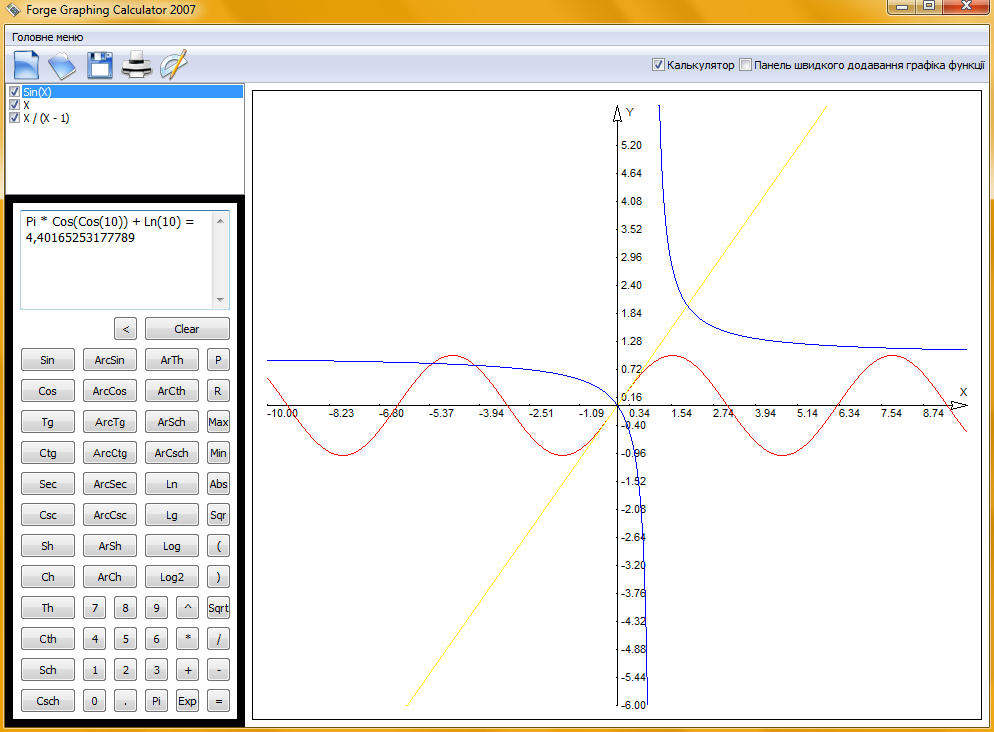Insert the ArTh function
The height and width of the screenshot is (732, 994).
point(172,360)
